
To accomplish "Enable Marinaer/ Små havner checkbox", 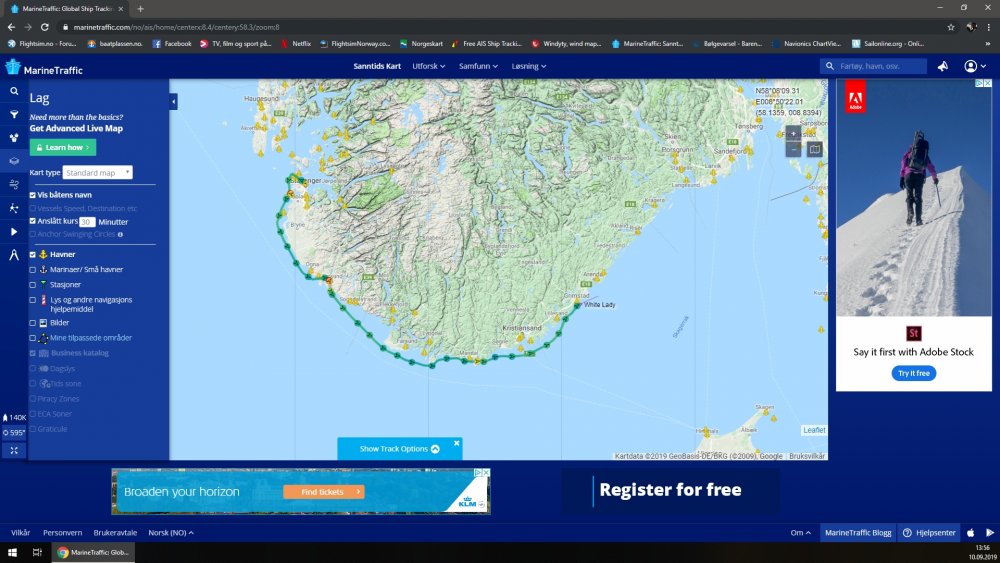I will pos(33,270).
